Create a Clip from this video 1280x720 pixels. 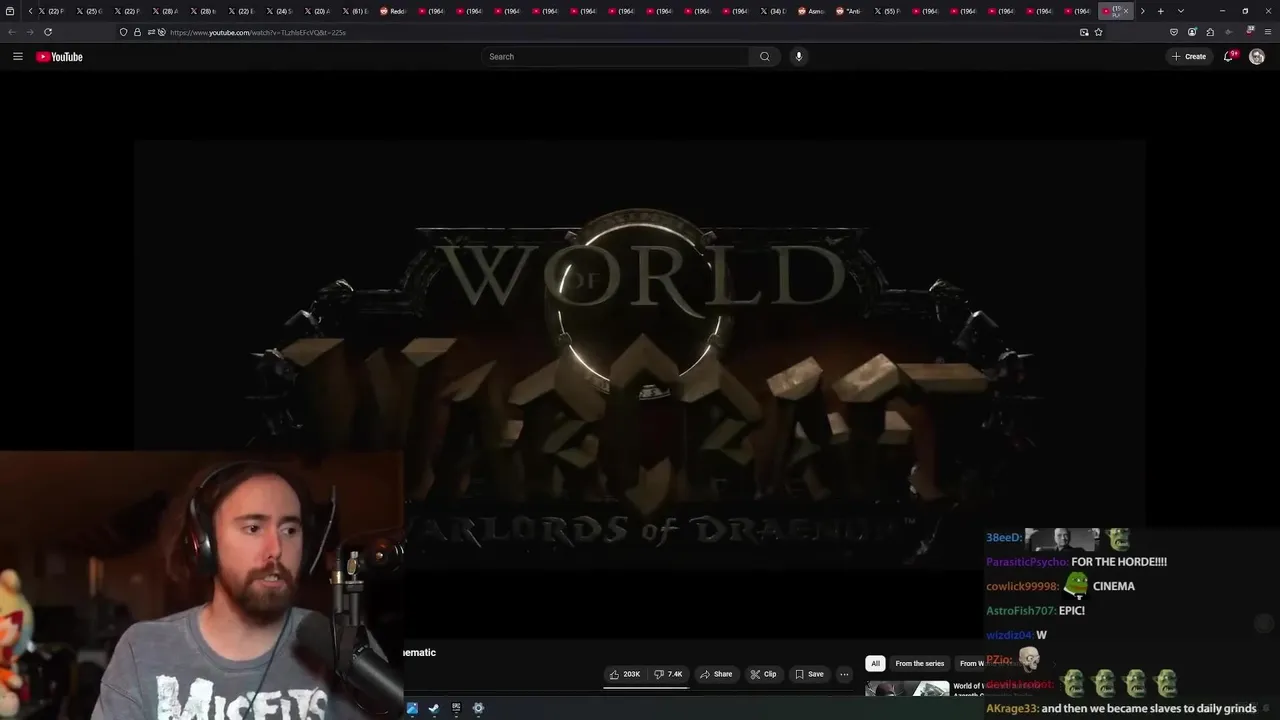click(x=763, y=674)
